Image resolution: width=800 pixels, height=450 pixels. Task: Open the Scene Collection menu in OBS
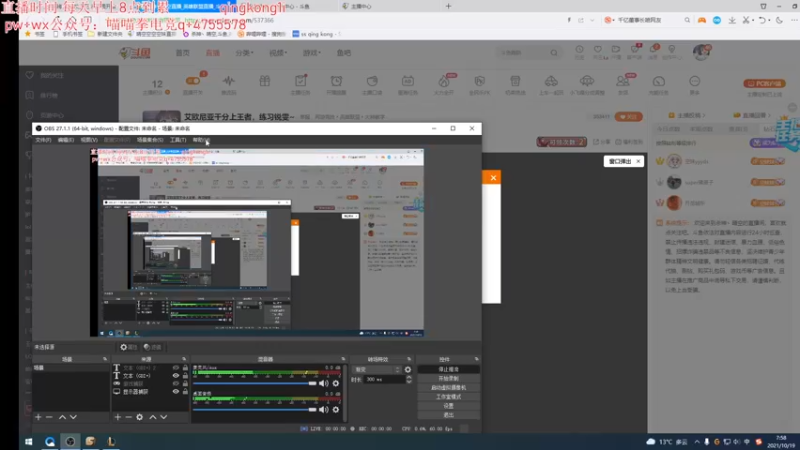150,140
